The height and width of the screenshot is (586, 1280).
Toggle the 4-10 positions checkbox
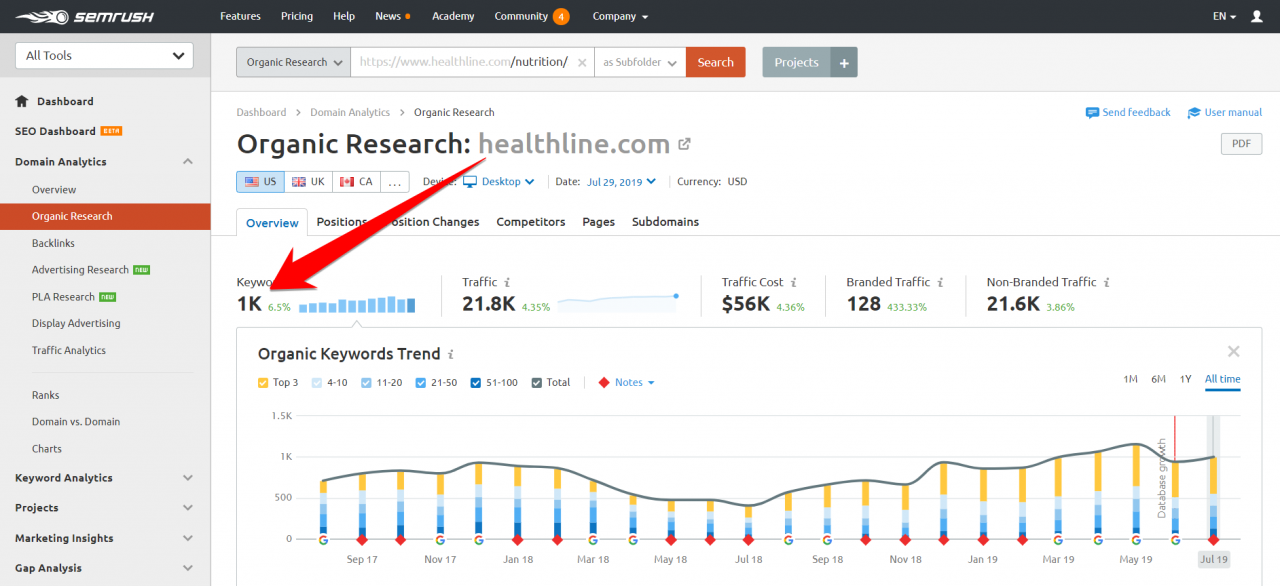(x=317, y=382)
